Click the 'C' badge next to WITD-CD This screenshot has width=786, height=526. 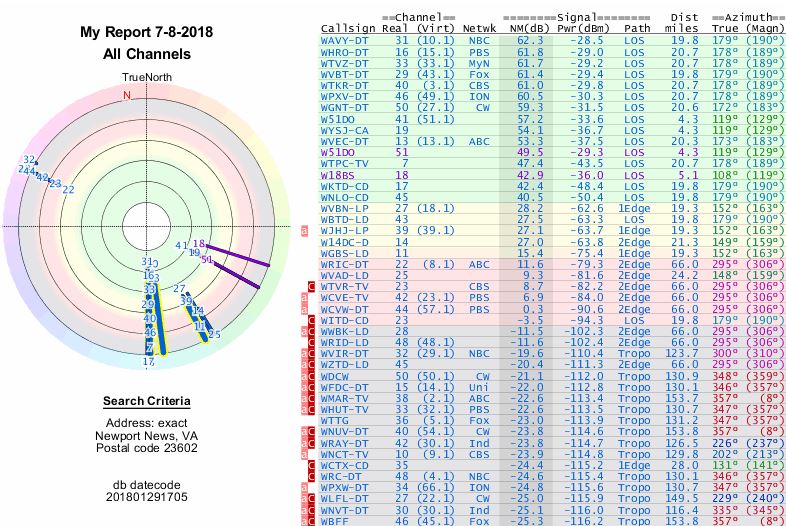click(x=311, y=320)
